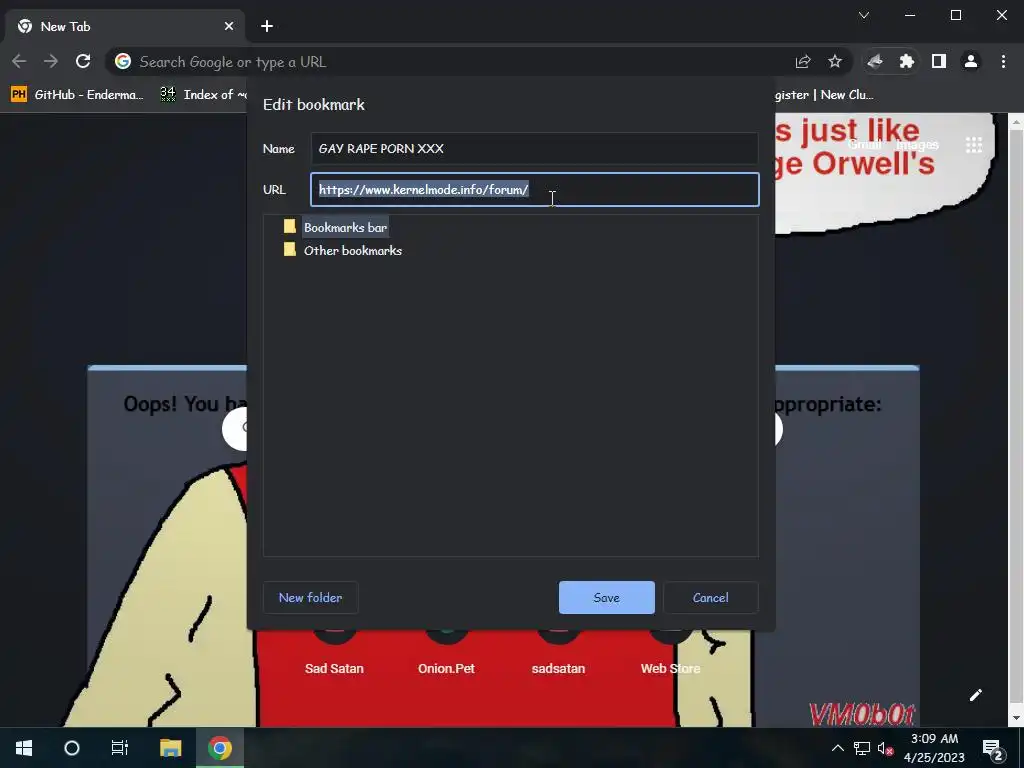The height and width of the screenshot is (768, 1024).
Task: Open File Explorer from the taskbar
Action: (170, 748)
